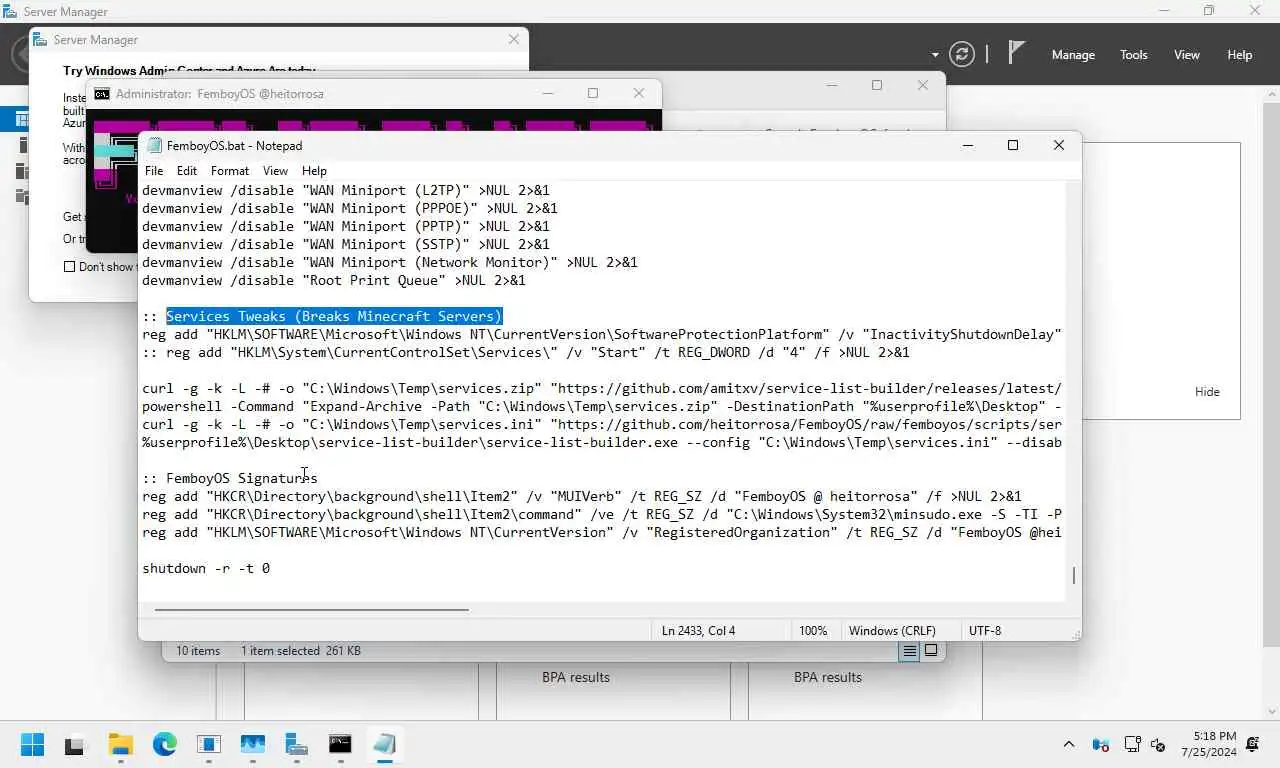The width and height of the screenshot is (1280, 768).
Task: Click the highlighted "Services Tweaks (Breaks Minecraft Servers)" text
Action: 334,316
